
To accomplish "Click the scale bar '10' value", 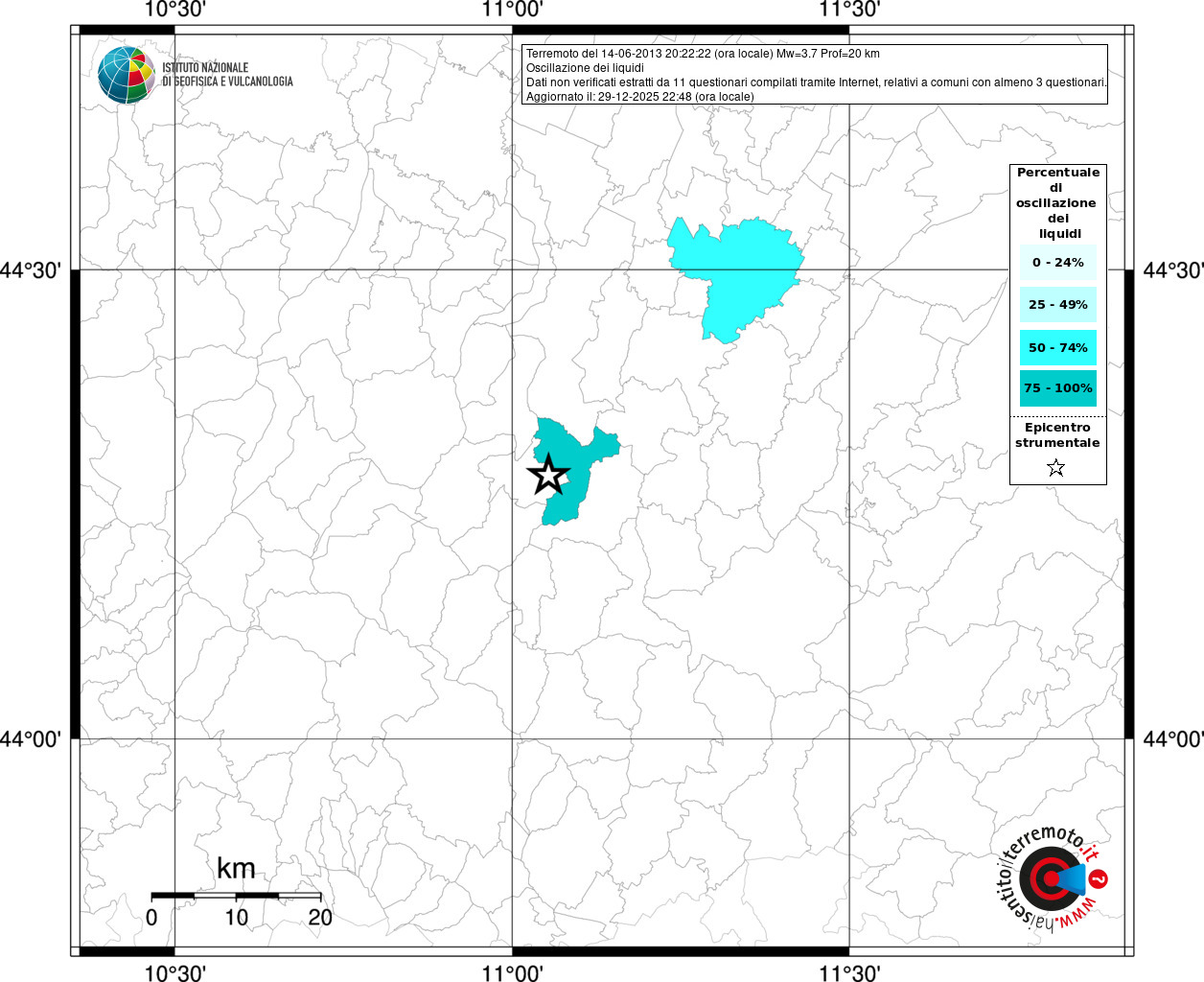I will pos(236,918).
